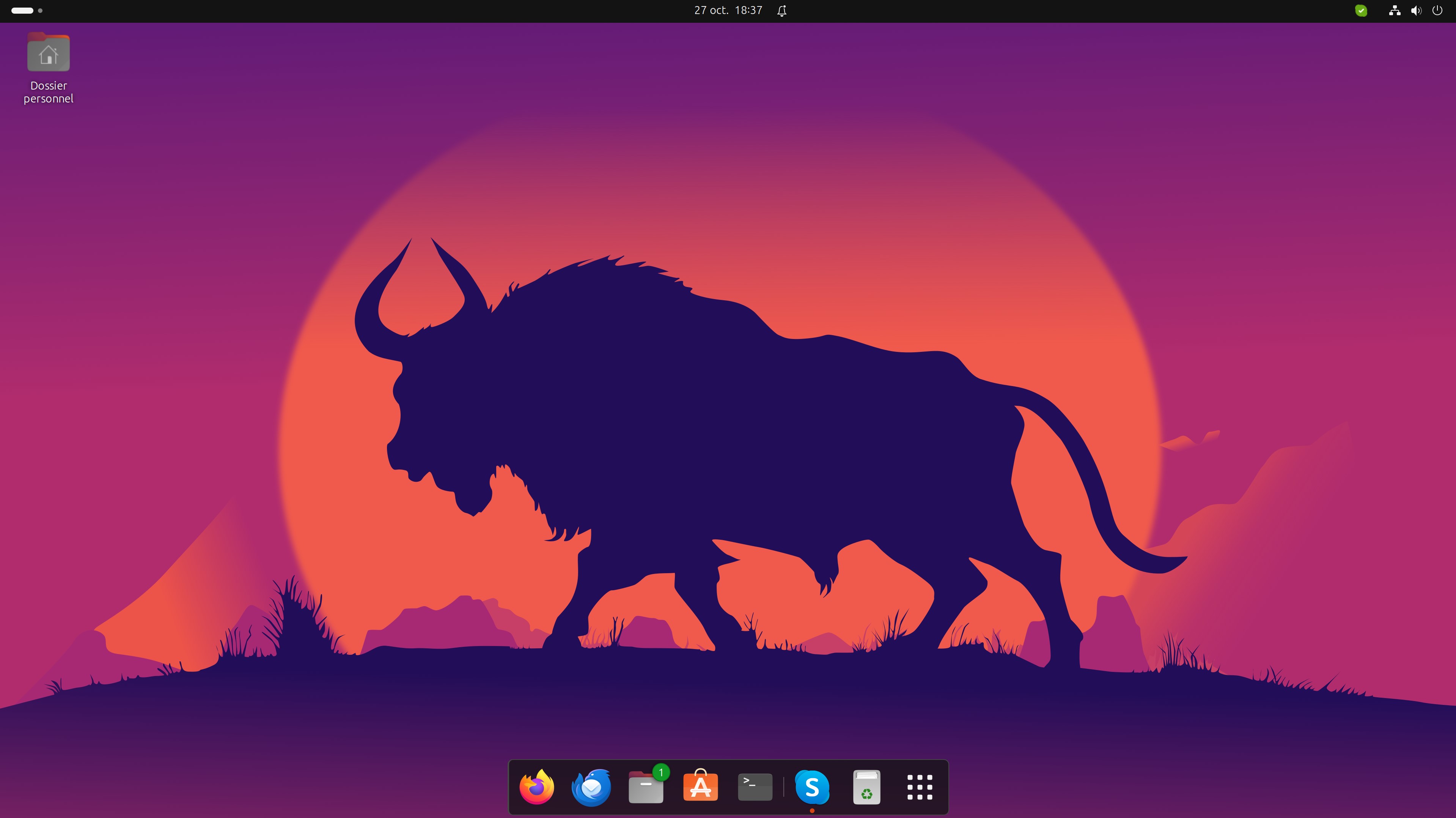Click the green update status indicator
1456x818 pixels.
pyautogui.click(x=1361, y=11)
